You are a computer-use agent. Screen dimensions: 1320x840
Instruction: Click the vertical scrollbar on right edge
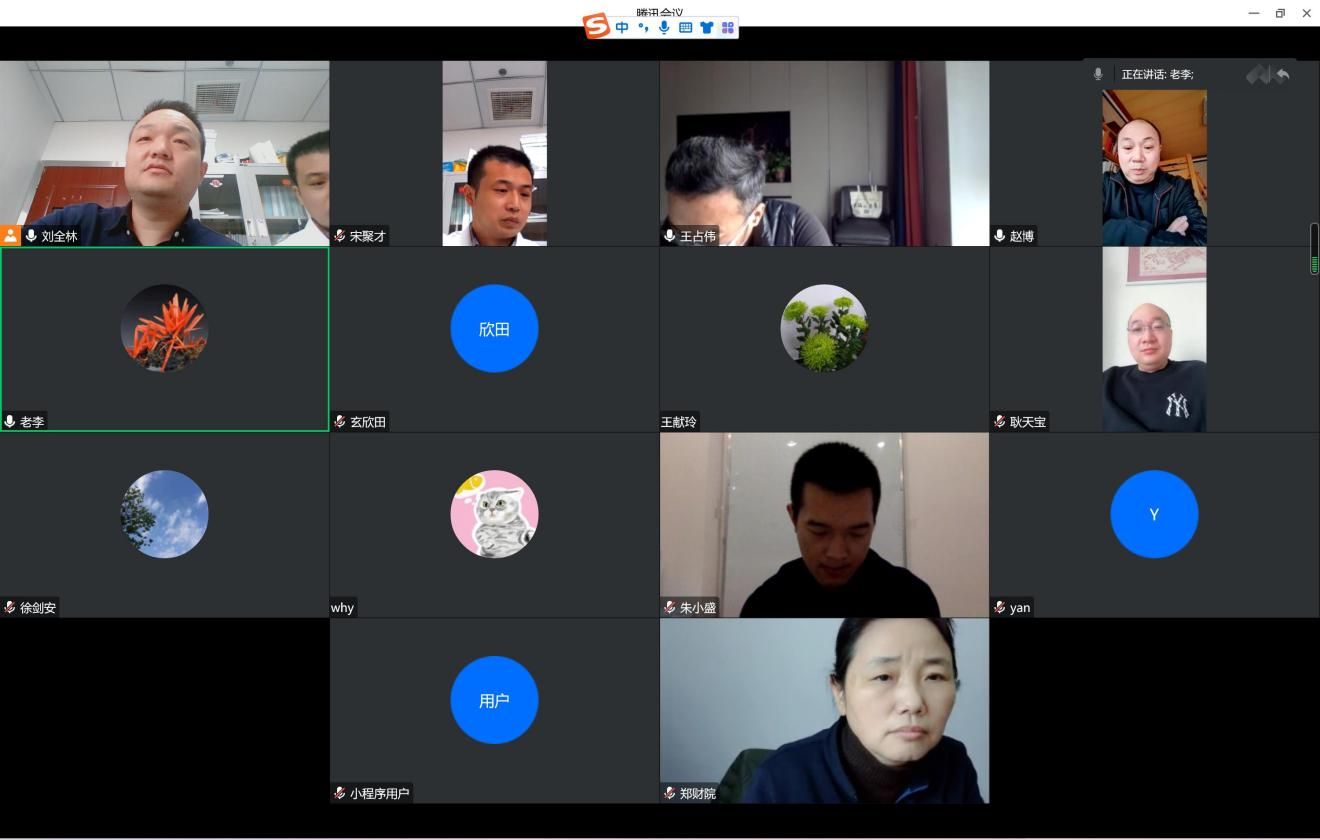coord(1314,248)
